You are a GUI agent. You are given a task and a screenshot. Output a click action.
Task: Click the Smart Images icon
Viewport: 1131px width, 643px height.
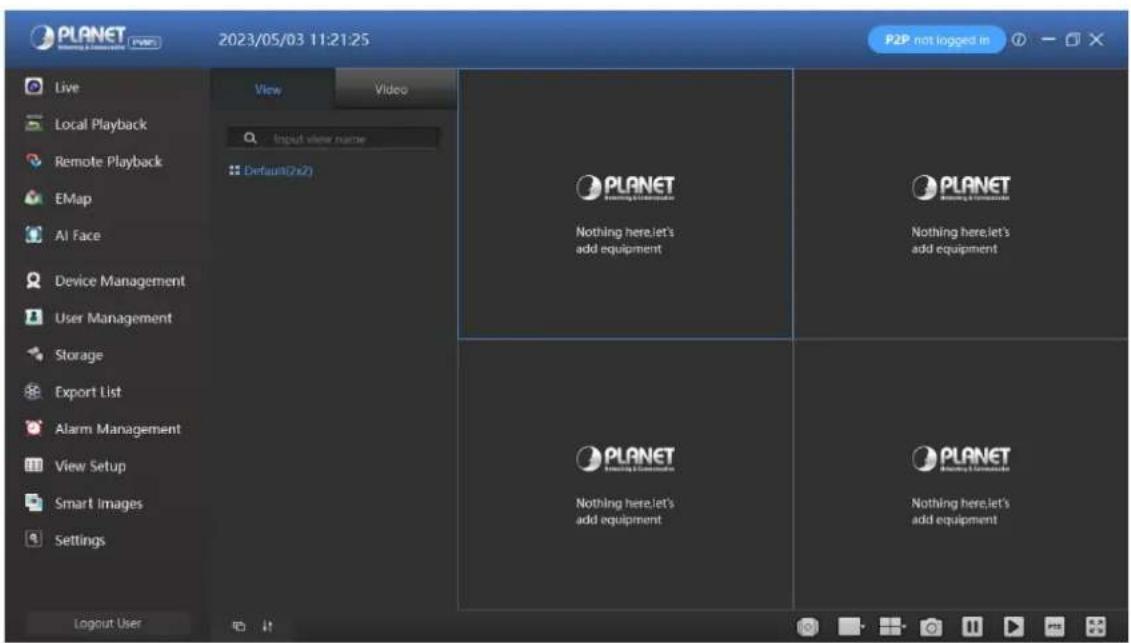click(33, 502)
